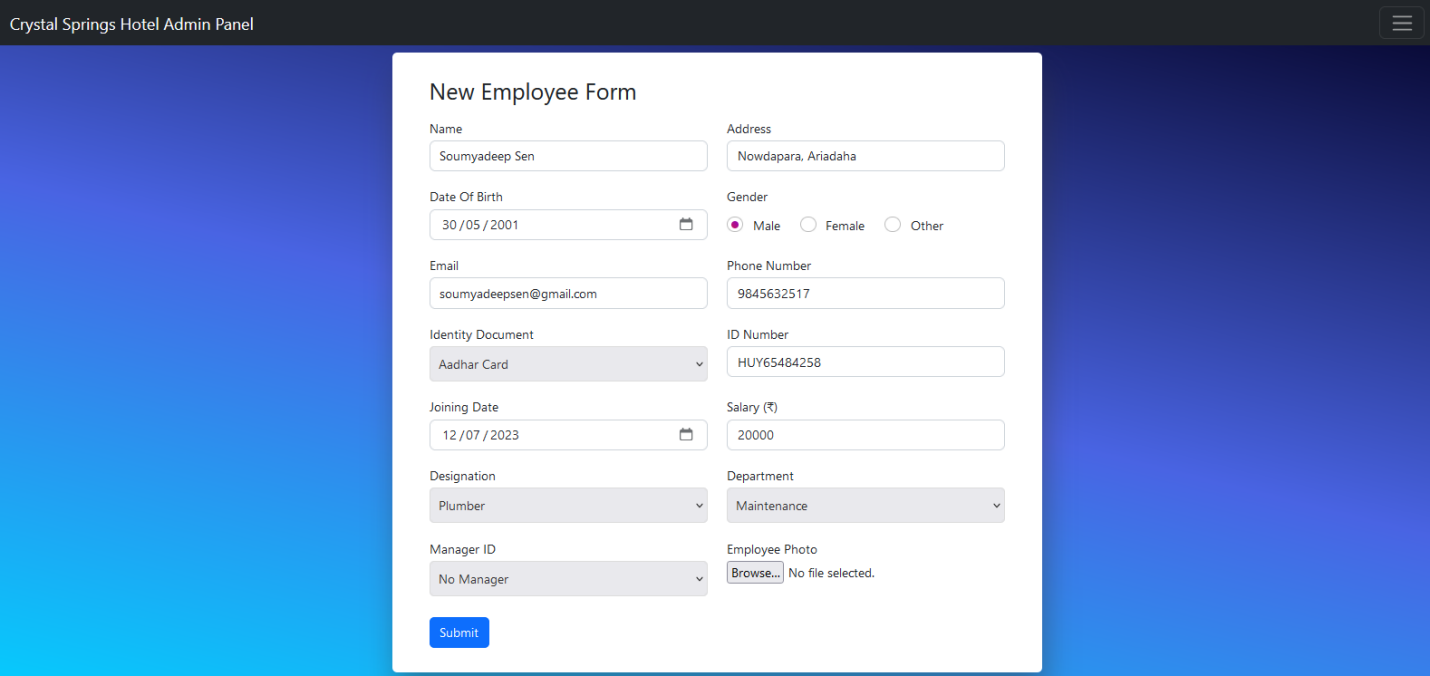Edit the ID Number field

865,362
